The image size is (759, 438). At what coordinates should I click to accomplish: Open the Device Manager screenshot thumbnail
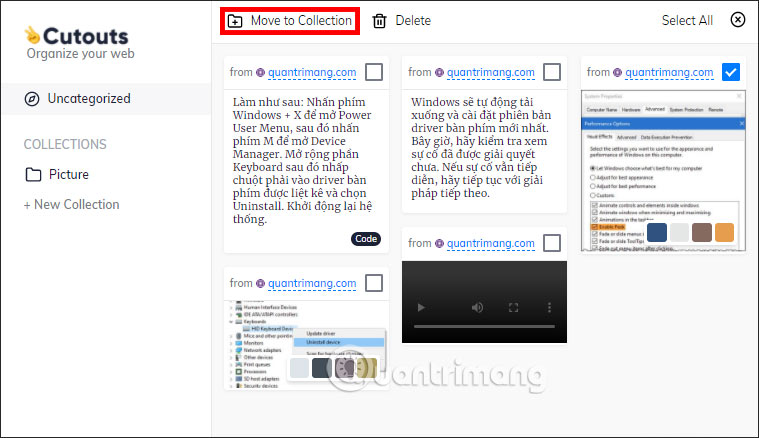(x=306, y=345)
